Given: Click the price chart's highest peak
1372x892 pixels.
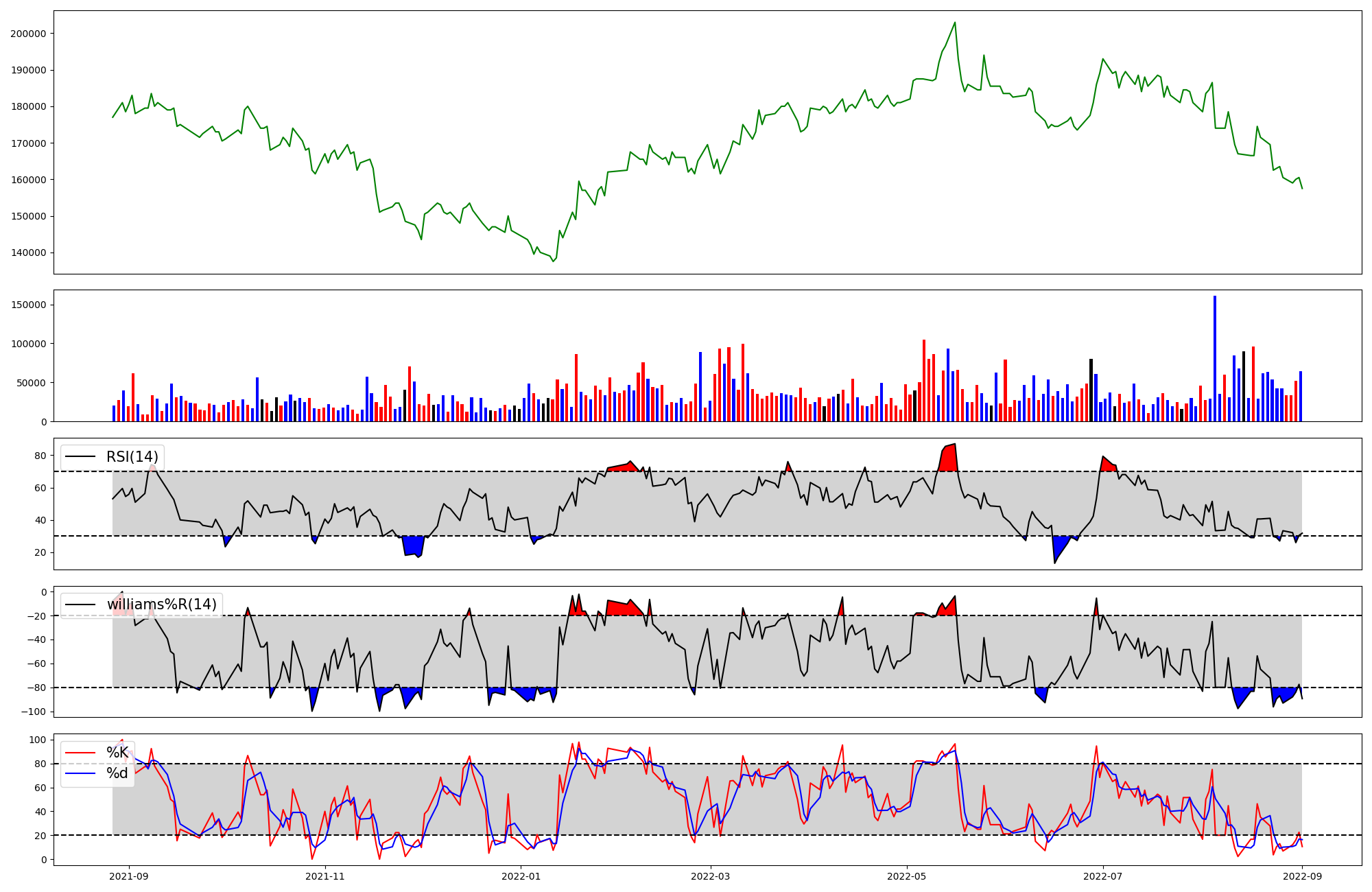Looking at the screenshot, I should click(x=955, y=23).
